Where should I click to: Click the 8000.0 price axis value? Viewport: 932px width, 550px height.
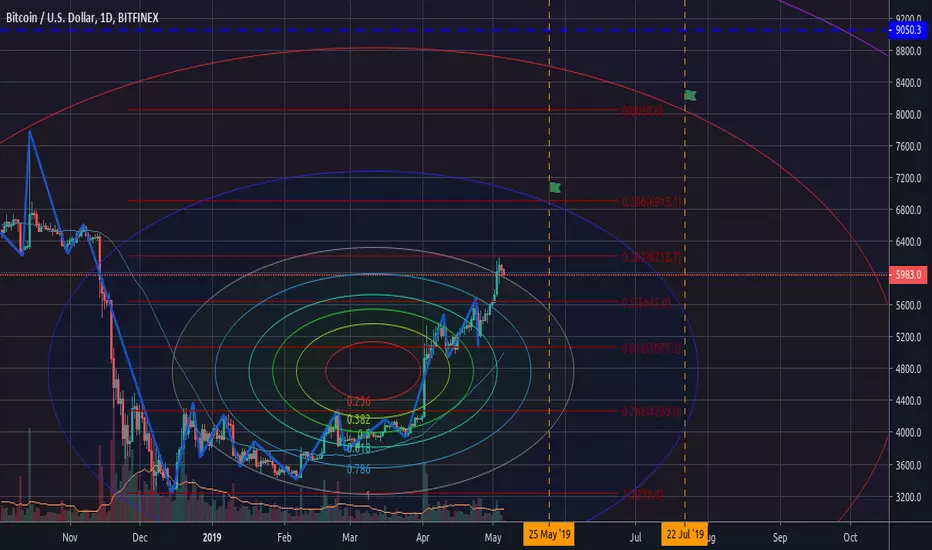pos(908,115)
